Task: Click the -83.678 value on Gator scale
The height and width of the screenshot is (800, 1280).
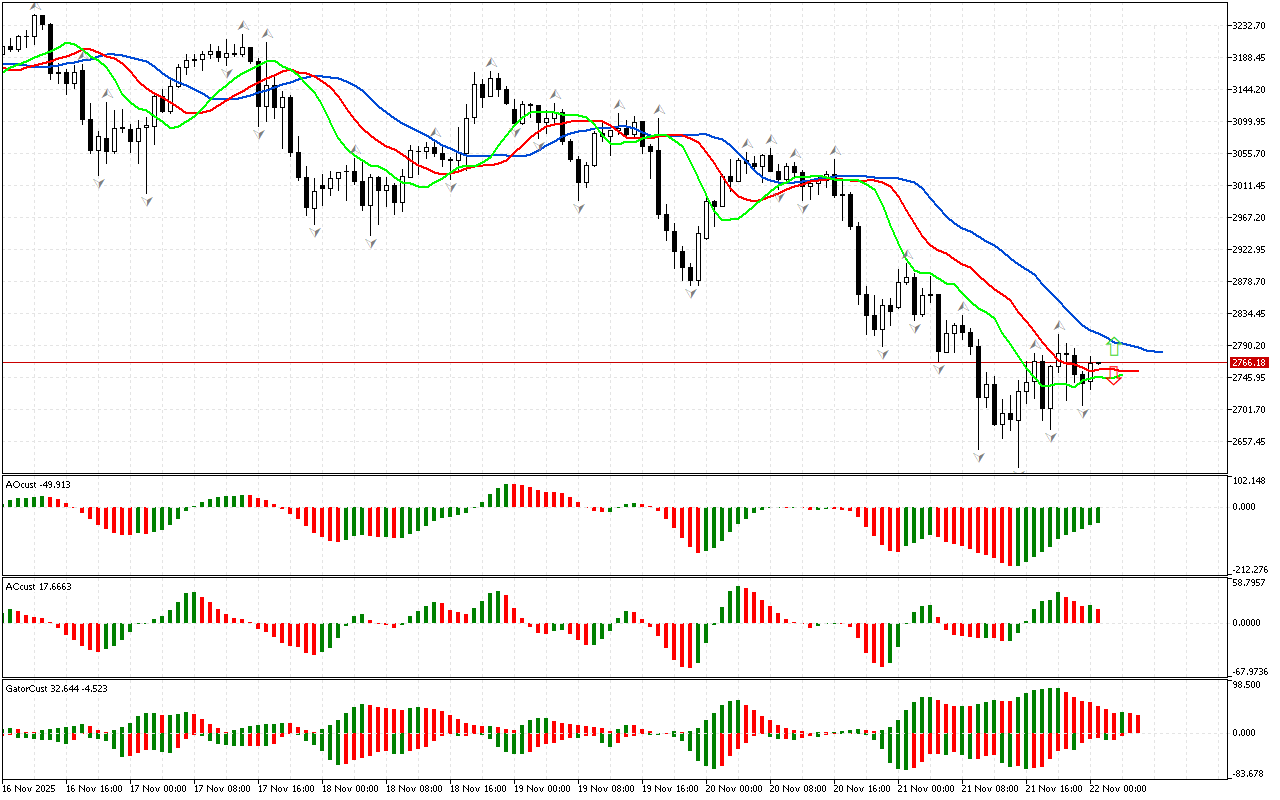Action: pos(1249,774)
